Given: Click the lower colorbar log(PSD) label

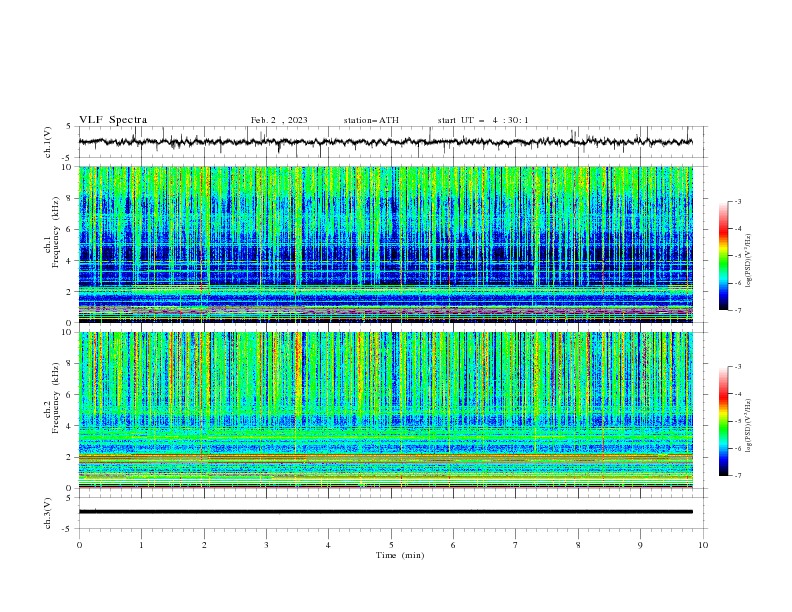Looking at the screenshot, I should 749,426.
